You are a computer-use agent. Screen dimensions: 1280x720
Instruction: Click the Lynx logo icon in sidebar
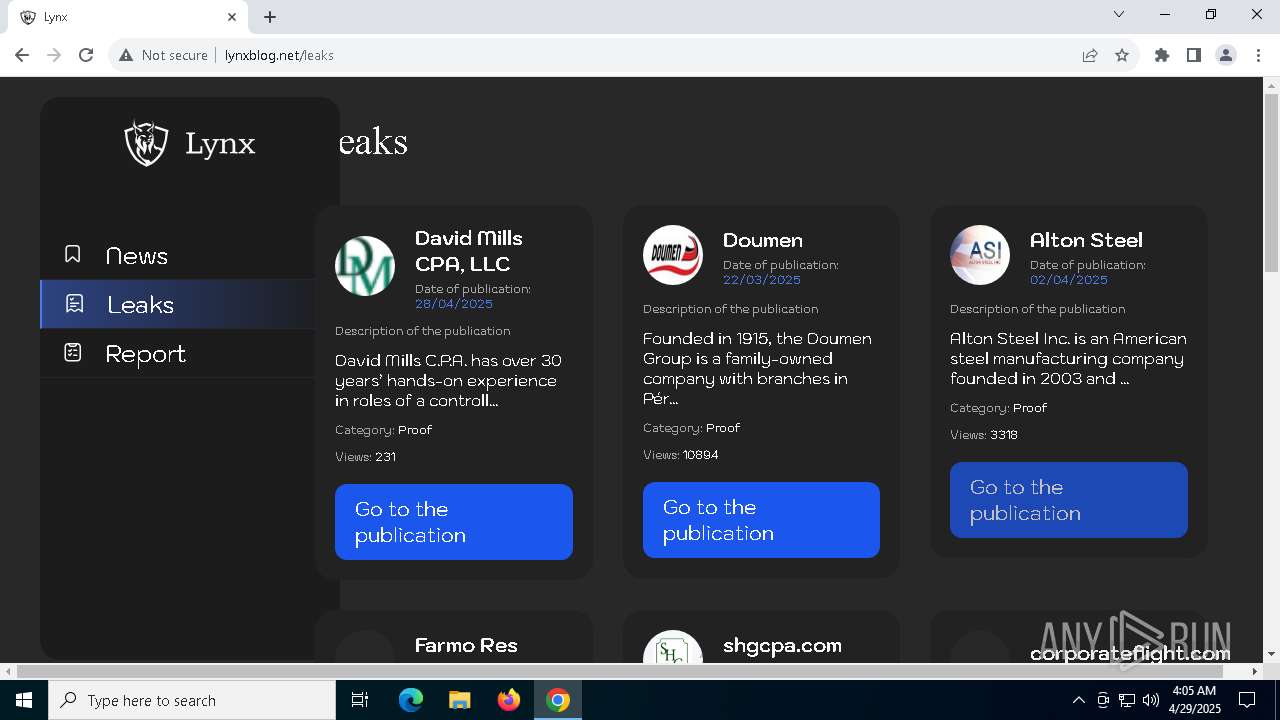point(146,143)
